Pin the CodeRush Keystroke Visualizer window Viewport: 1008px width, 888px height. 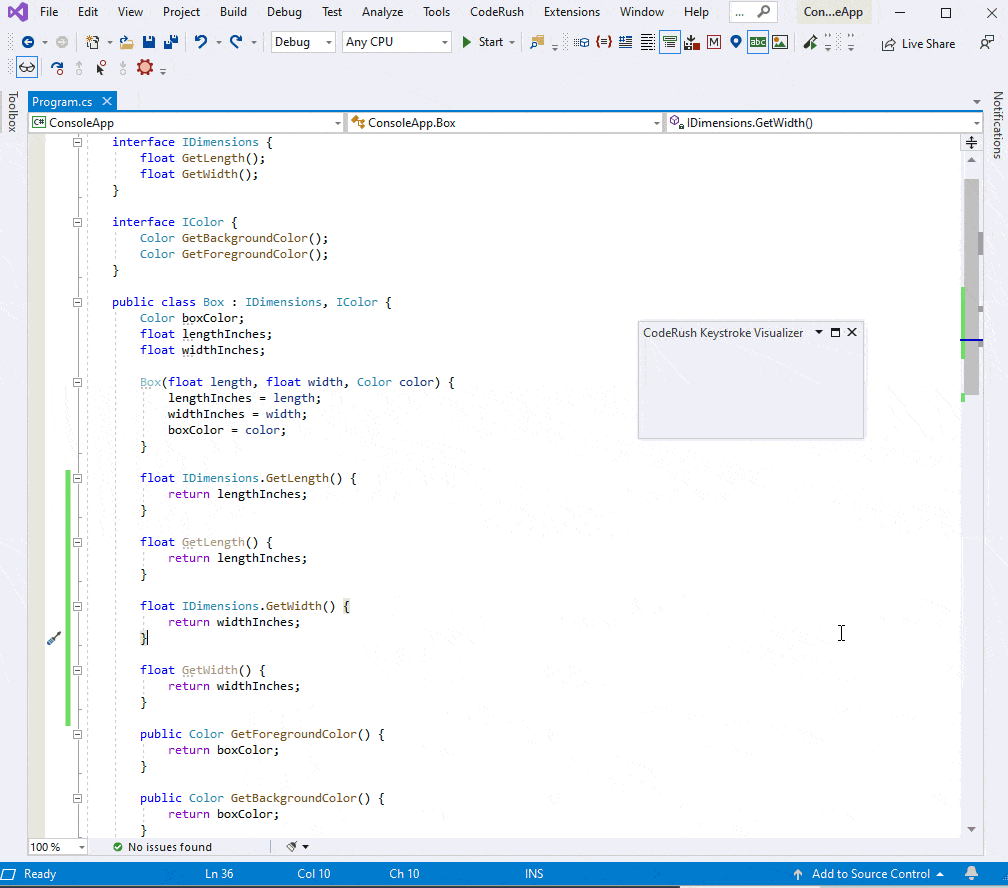tap(835, 332)
